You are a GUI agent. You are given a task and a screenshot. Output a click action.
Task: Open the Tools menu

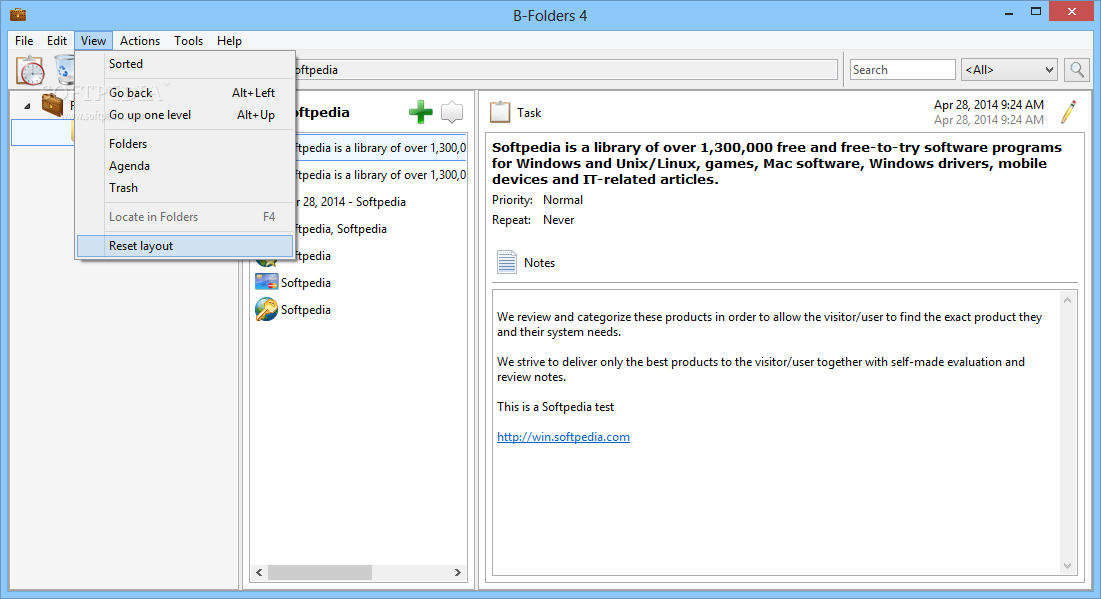[188, 41]
